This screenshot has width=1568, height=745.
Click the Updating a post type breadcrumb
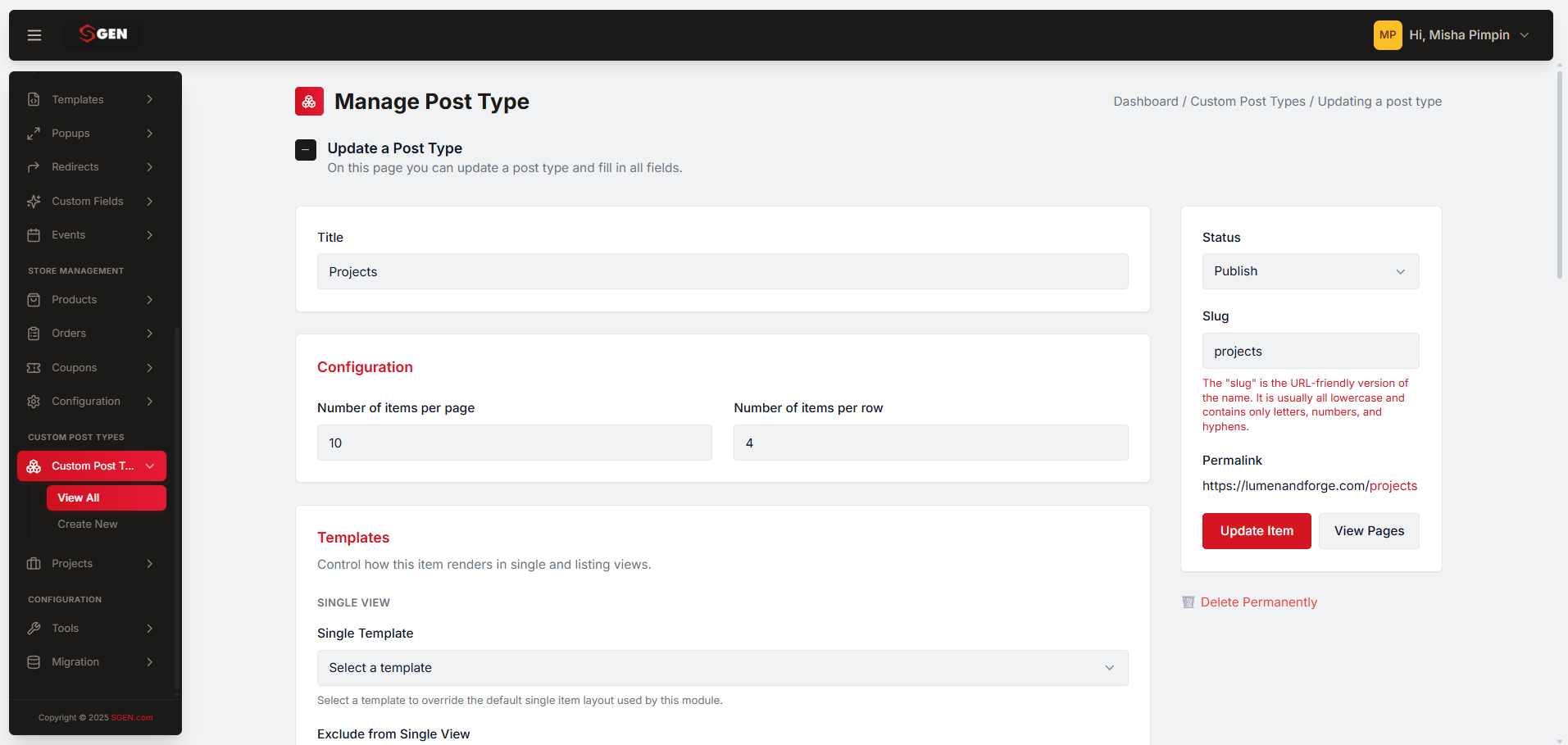pyautogui.click(x=1379, y=102)
